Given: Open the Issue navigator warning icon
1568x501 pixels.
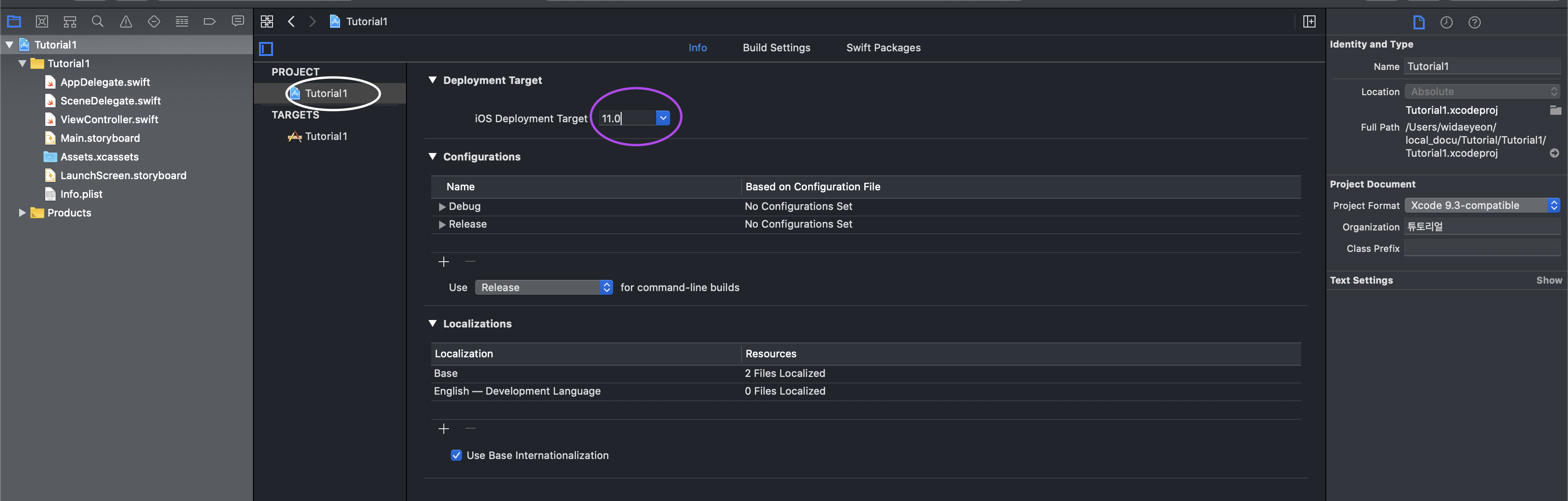Looking at the screenshot, I should (x=126, y=22).
